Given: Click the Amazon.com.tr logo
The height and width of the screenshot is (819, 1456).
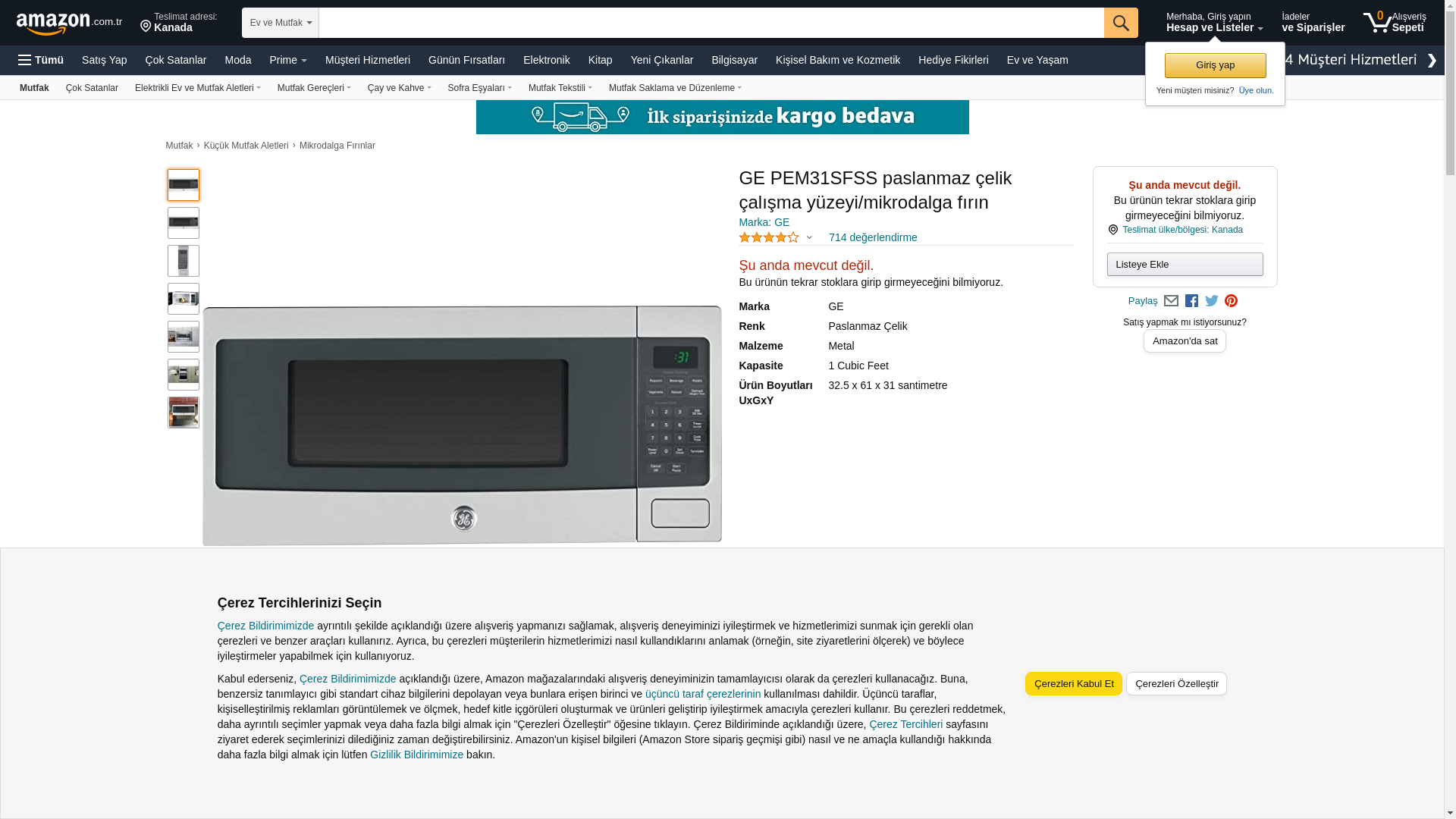Looking at the screenshot, I should click(68, 24).
